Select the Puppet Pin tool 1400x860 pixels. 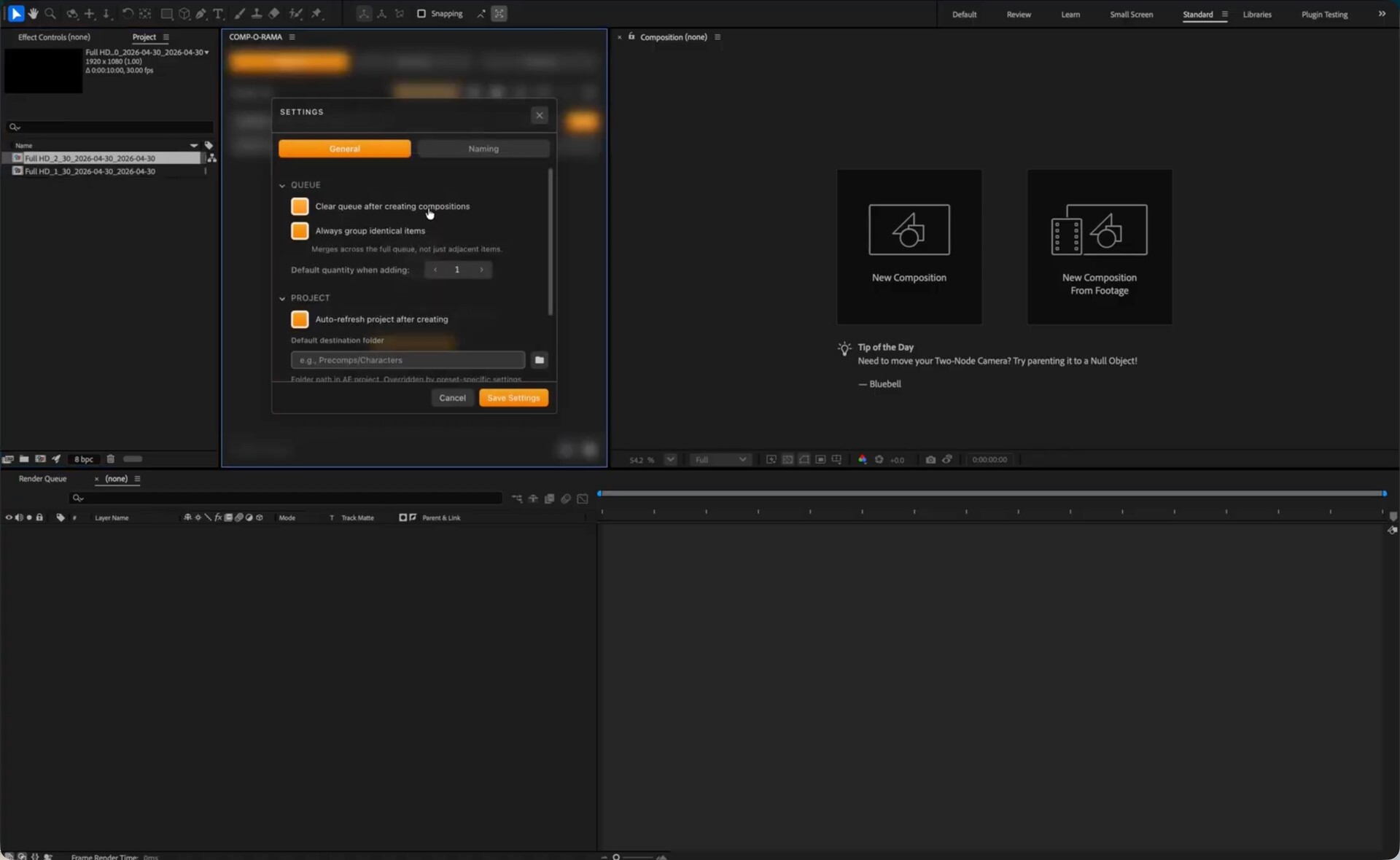(x=316, y=14)
